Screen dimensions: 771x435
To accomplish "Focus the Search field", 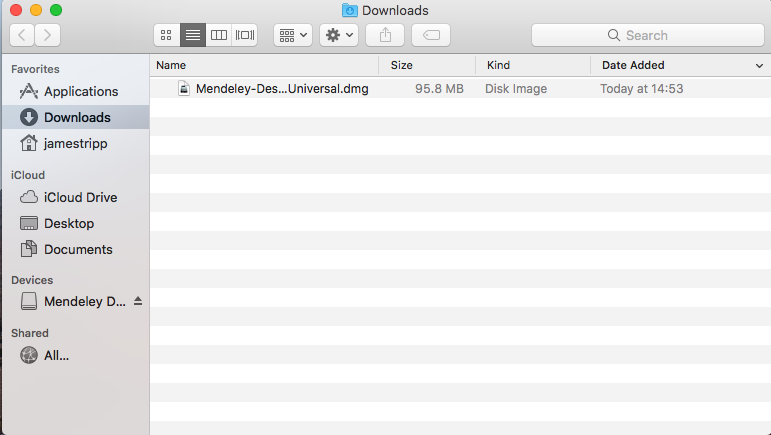I will pyautogui.click(x=648, y=35).
